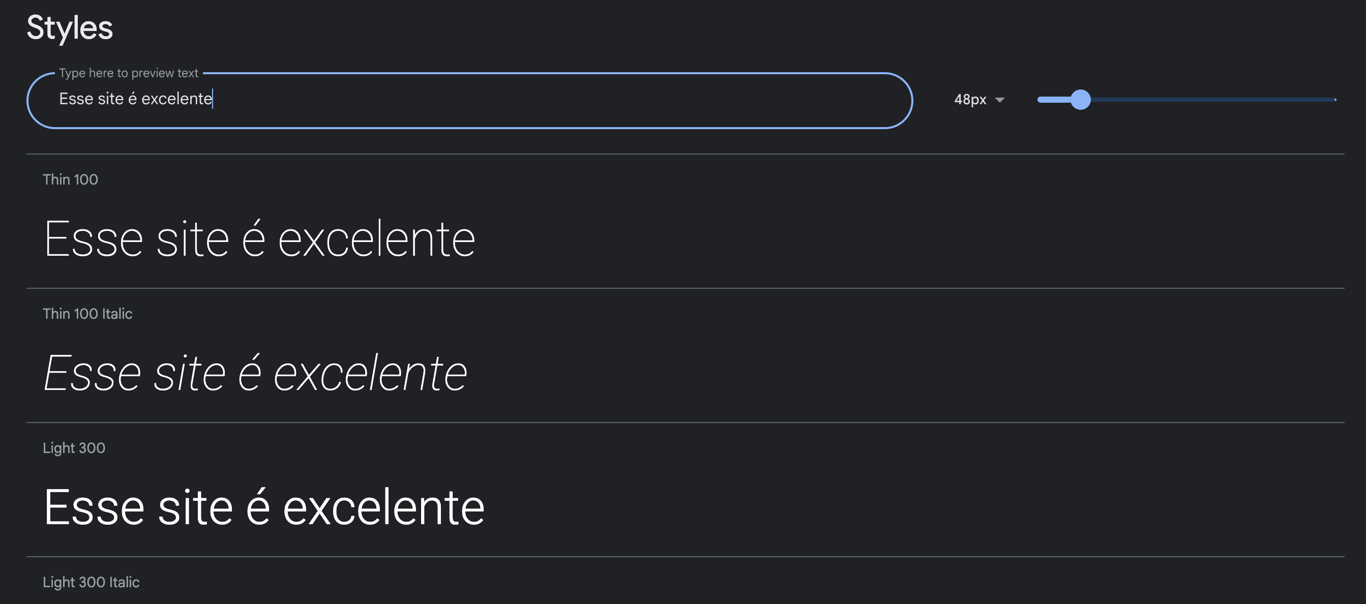The image size is (1366, 604).
Task: Click the Thin 100 preview sentence
Action: click(259, 238)
